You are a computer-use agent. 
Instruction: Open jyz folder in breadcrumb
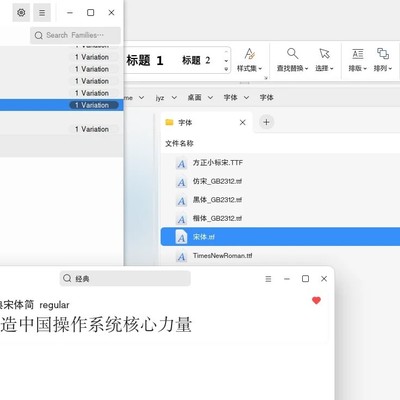[x=160, y=98]
